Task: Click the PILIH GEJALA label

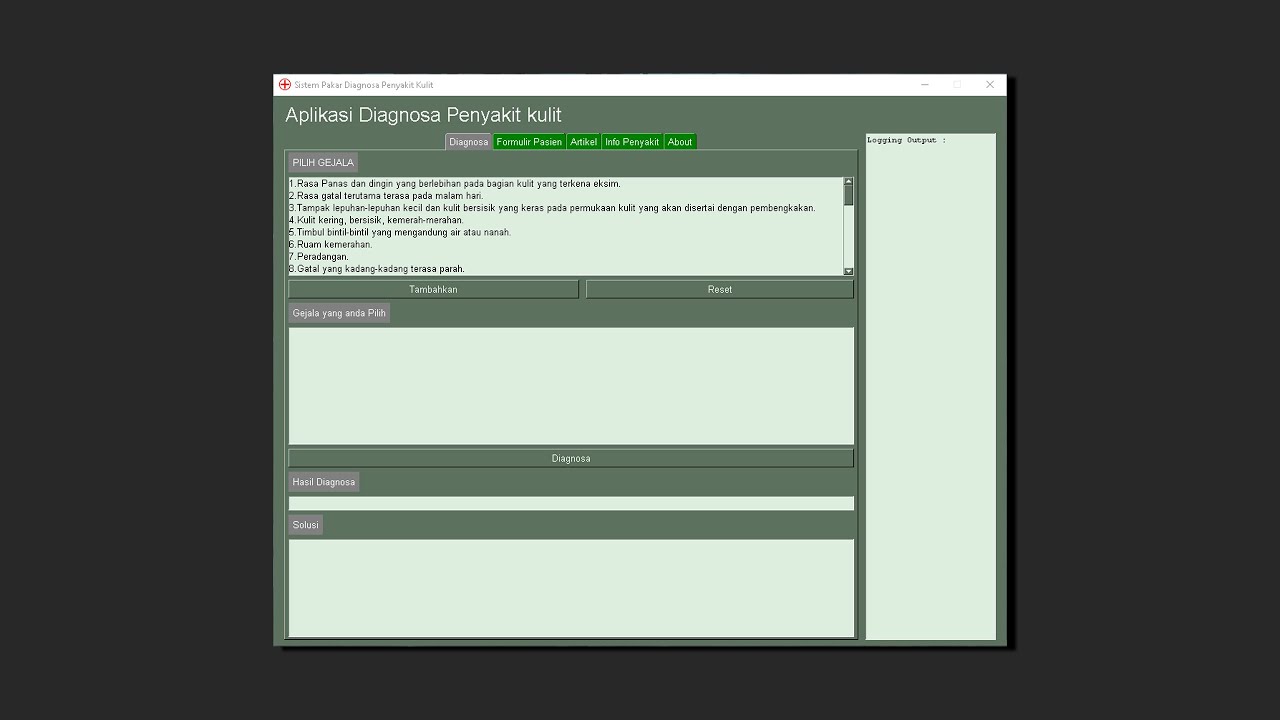Action: pyautogui.click(x=323, y=162)
